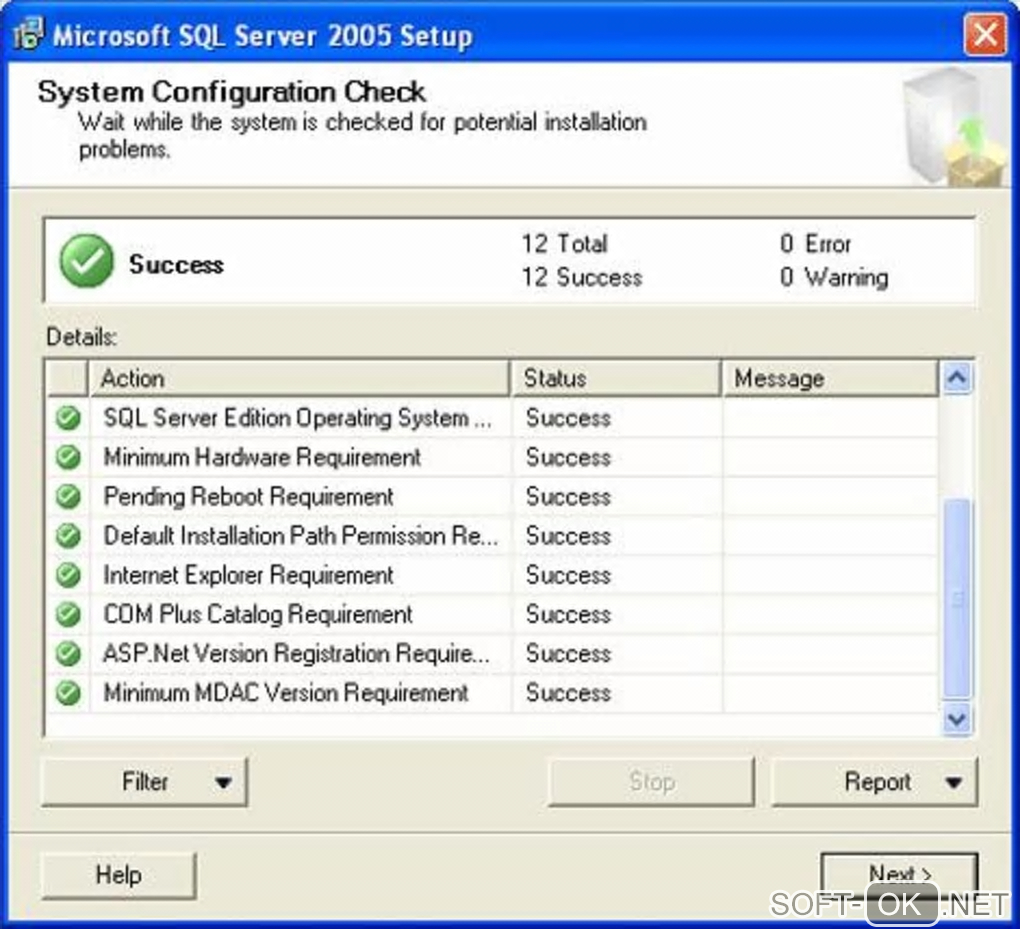This screenshot has height=929, width=1020.
Task: Click the Success status of Minimum Hardware Requirement
Action: [569, 457]
